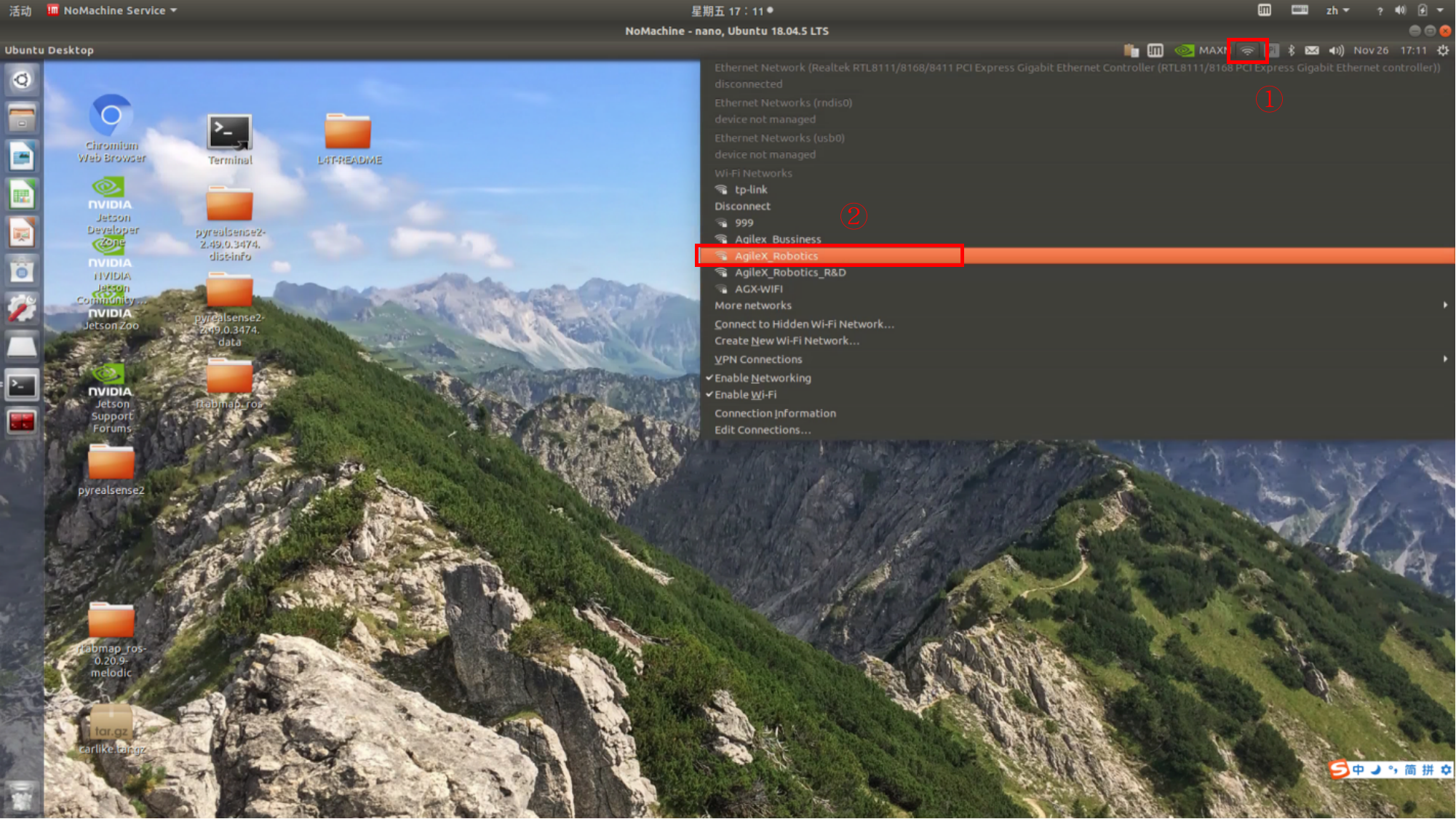1456x819 pixels.
Task: Choose the AGX-WIFI network entry
Action: click(758, 289)
